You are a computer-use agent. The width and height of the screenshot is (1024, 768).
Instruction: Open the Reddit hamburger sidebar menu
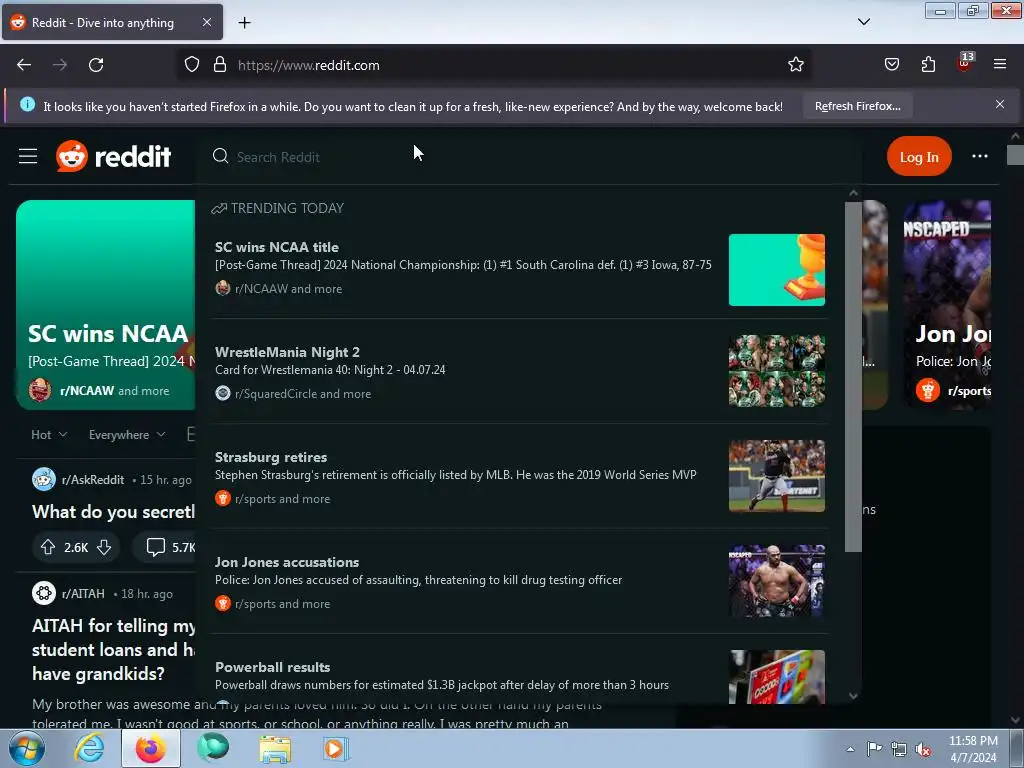(x=28, y=156)
